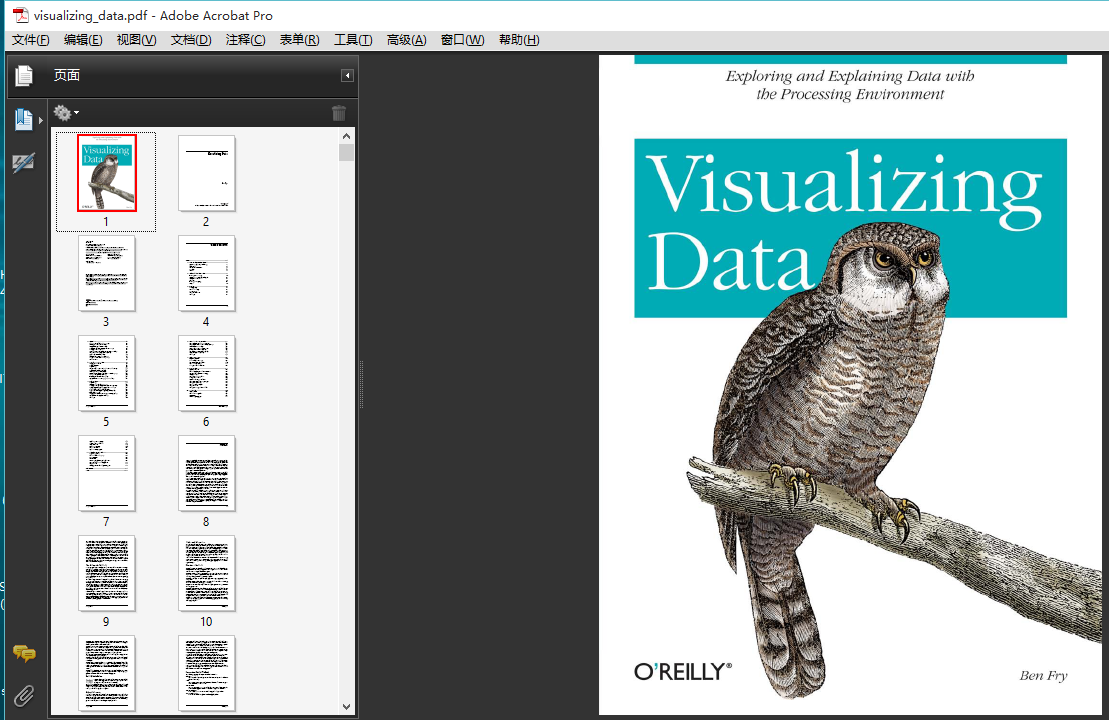Viewport: 1109px width, 720px height.
Task: Open the 帮助(H) menu
Action: click(x=519, y=40)
